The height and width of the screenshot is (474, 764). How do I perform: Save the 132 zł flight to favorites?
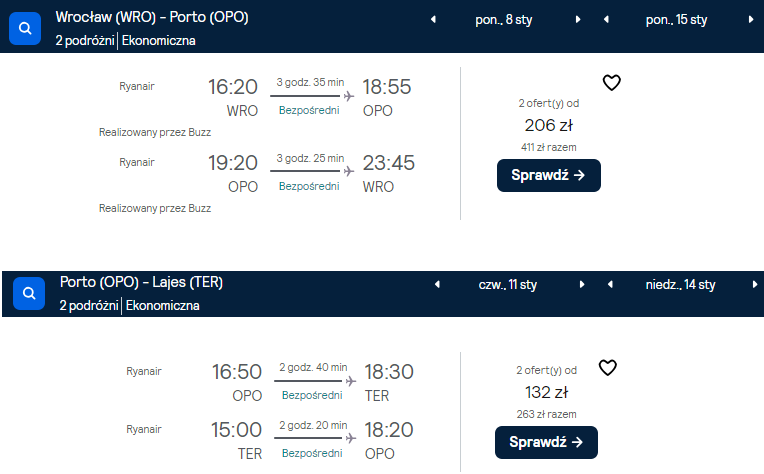tap(608, 368)
